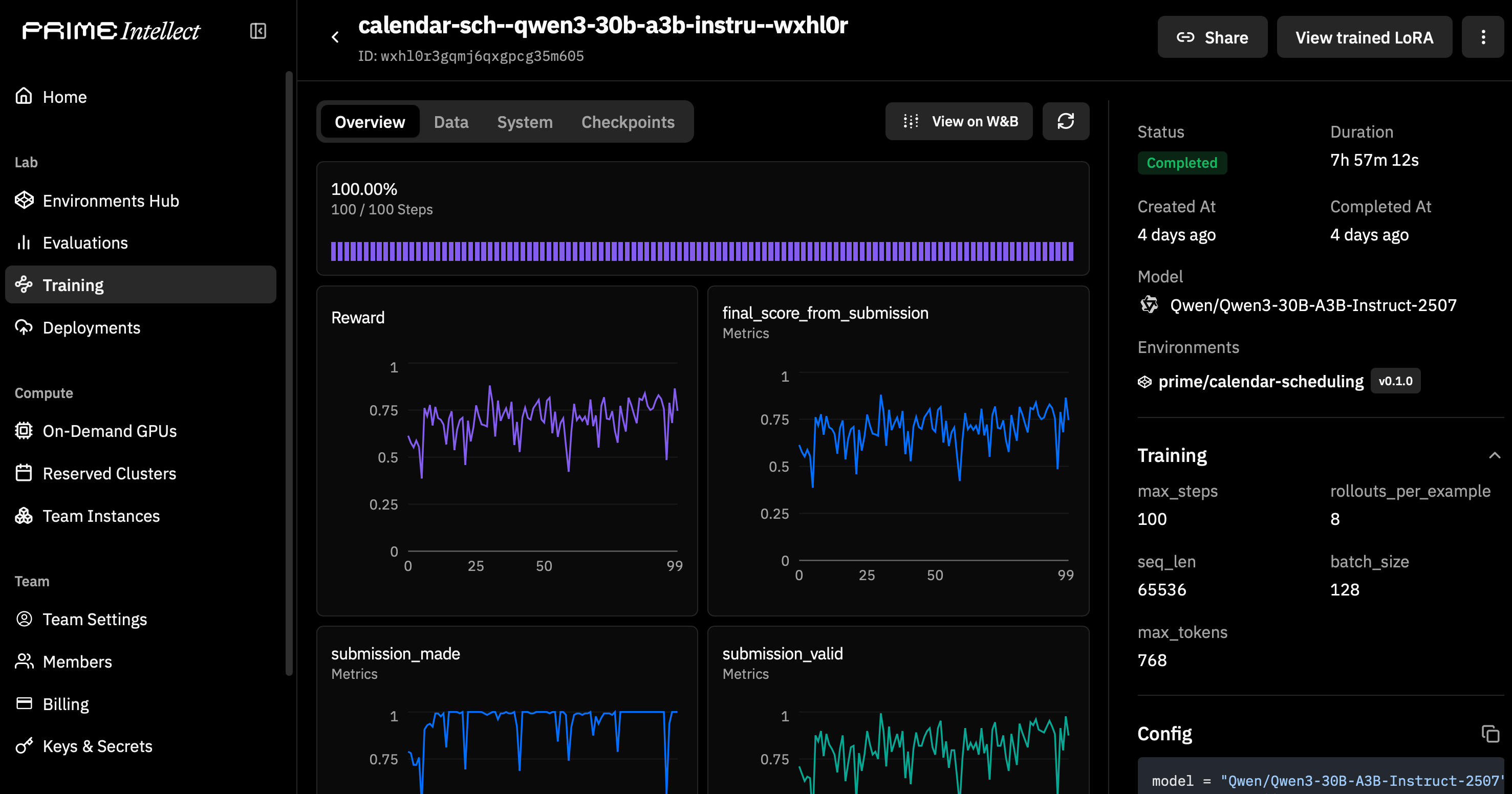Switch to the Checkpoints tab
The image size is (1512, 794).
[628, 121]
